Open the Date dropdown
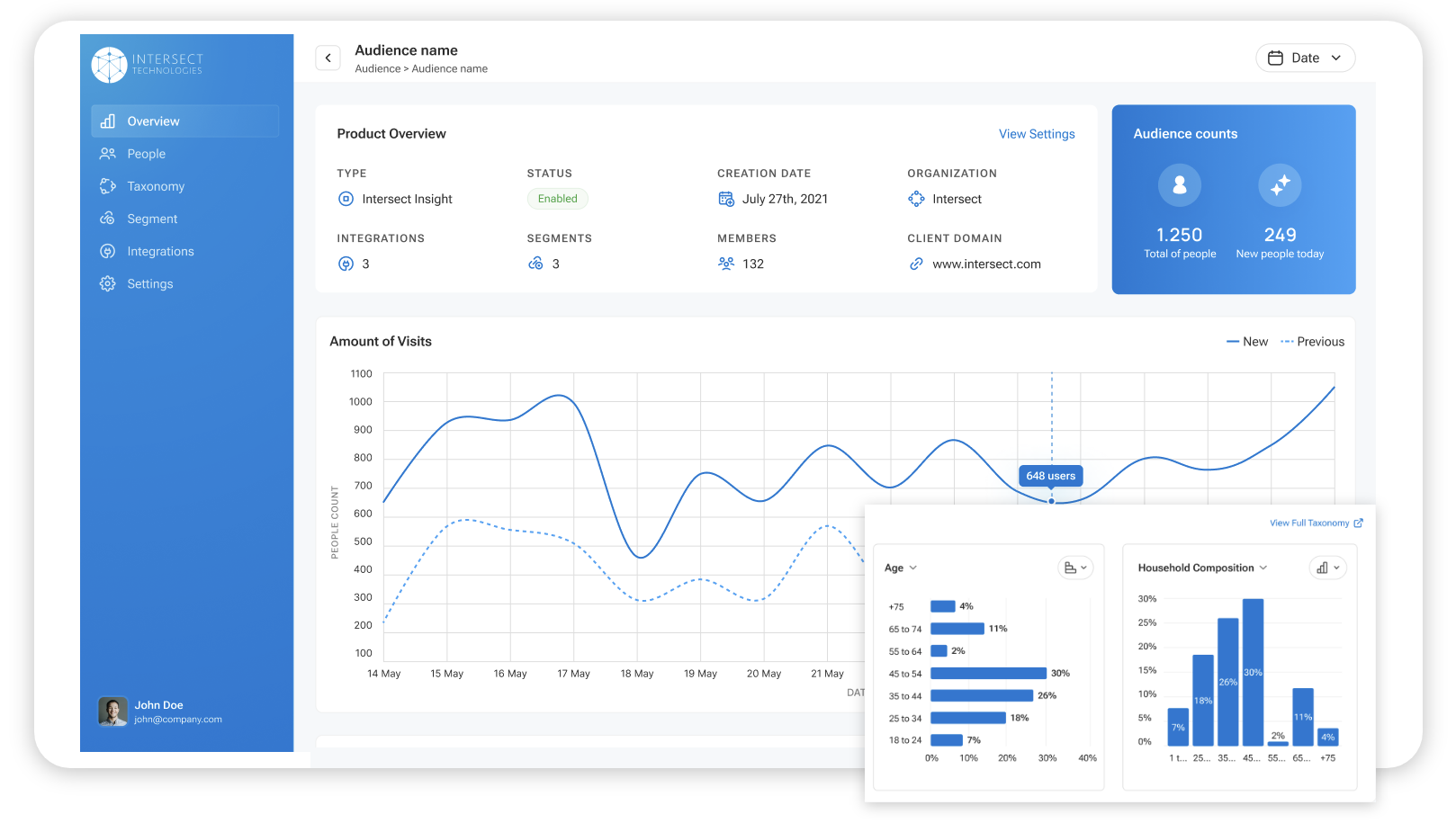1456x832 pixels. tap(1306, 58)
